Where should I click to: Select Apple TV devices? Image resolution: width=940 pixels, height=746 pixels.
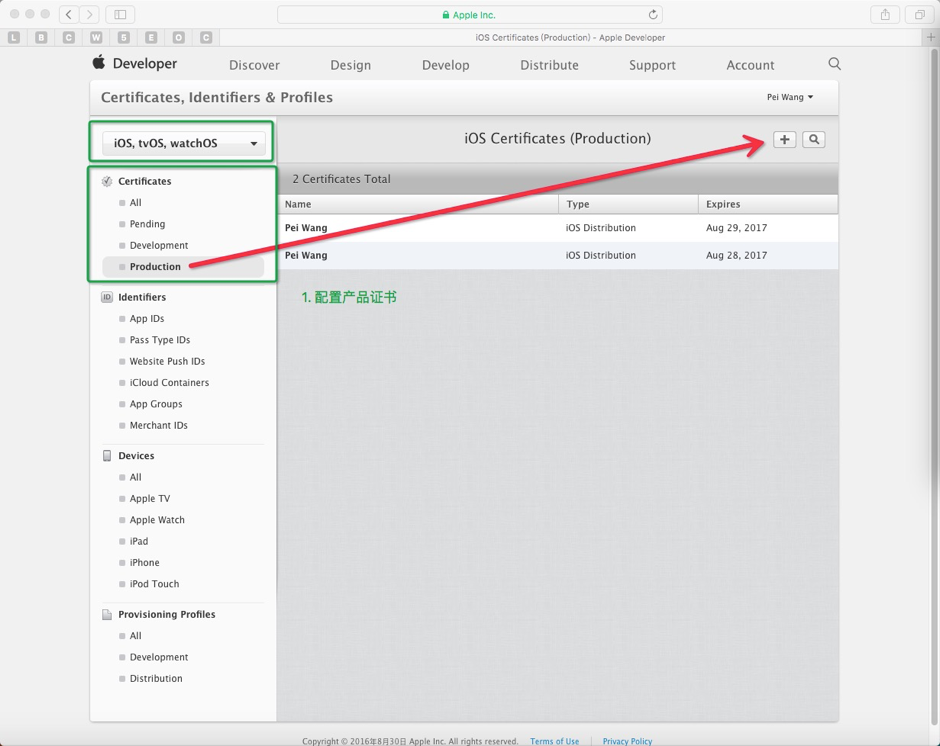[x=150, y=498]
